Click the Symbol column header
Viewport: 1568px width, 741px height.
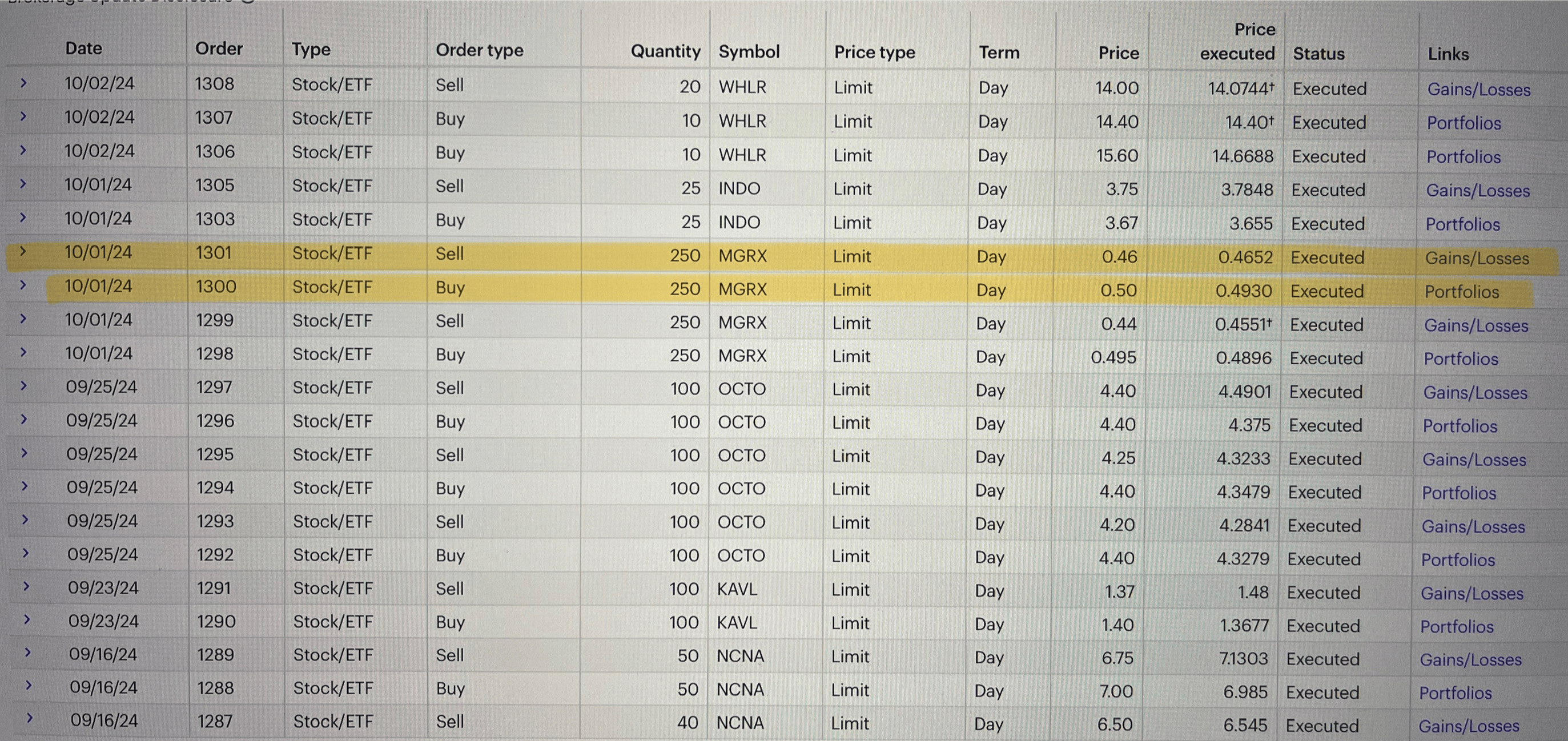pyautogui.click(x=749, y=52)
